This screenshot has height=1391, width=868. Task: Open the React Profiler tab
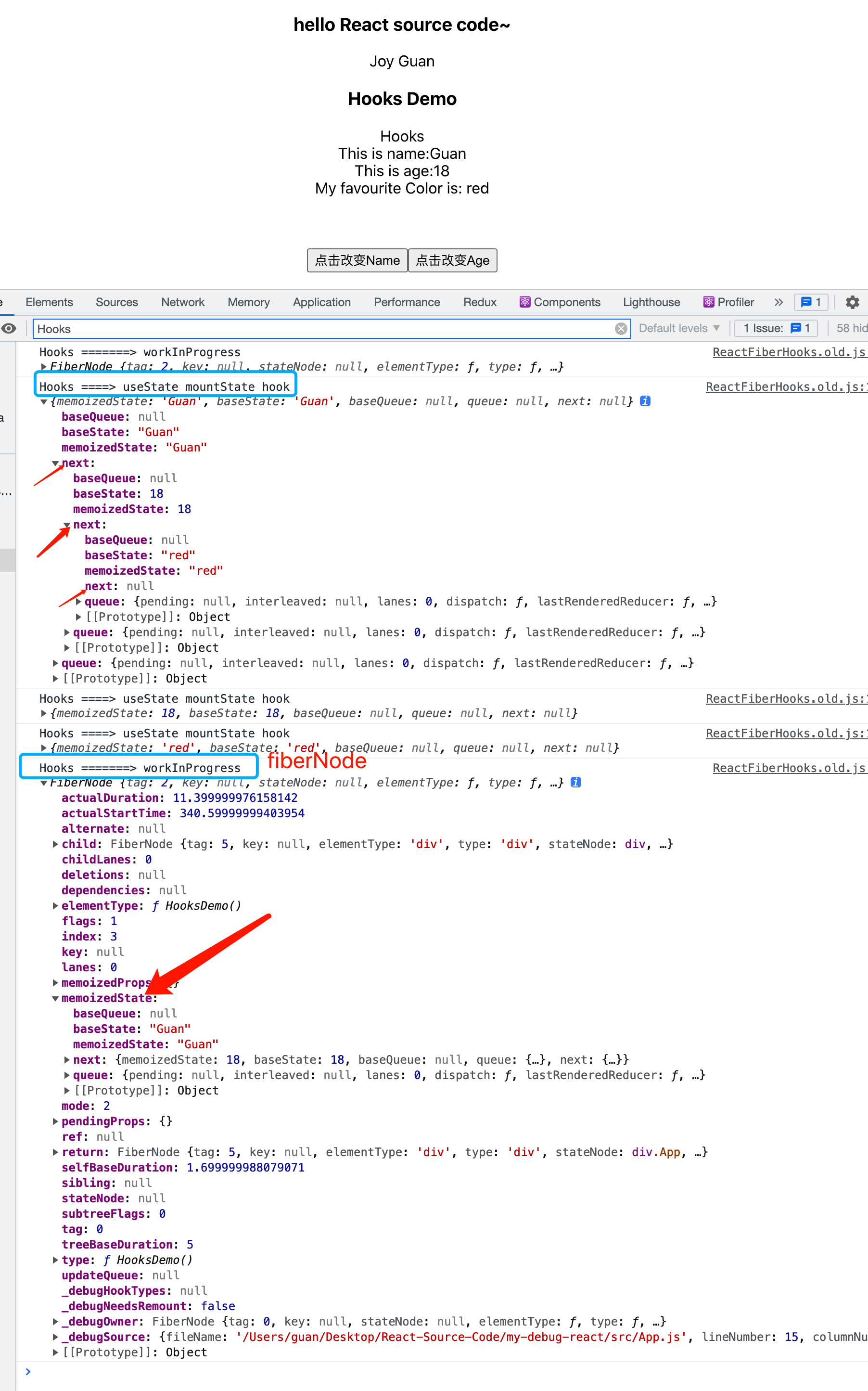(x=728, y=302)
